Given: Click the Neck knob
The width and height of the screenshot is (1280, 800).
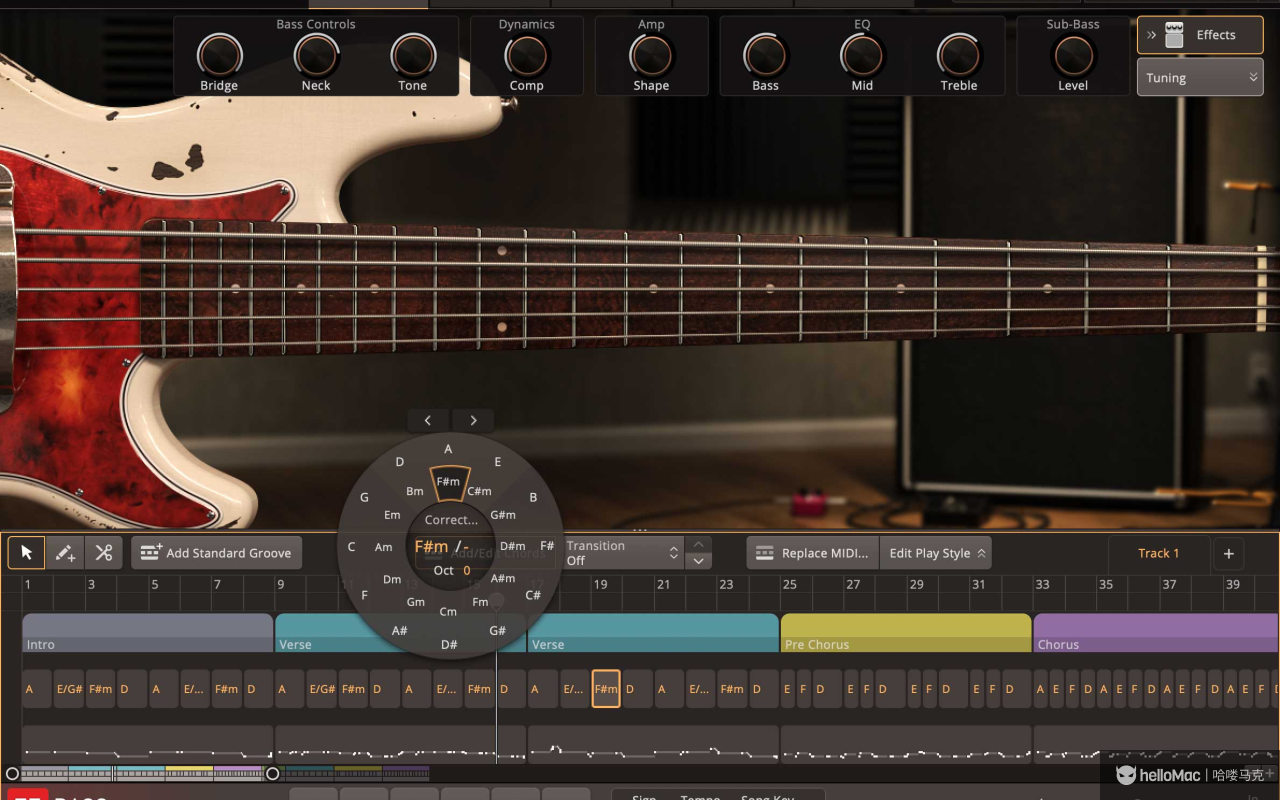Looking at the screenshot, I should [316, 55].
